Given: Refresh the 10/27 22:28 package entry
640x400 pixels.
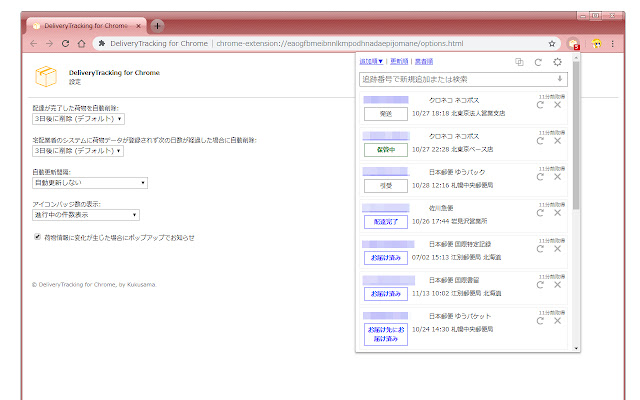Looking at the screenshot, I should pyautogui.click(x=540, y=141).
